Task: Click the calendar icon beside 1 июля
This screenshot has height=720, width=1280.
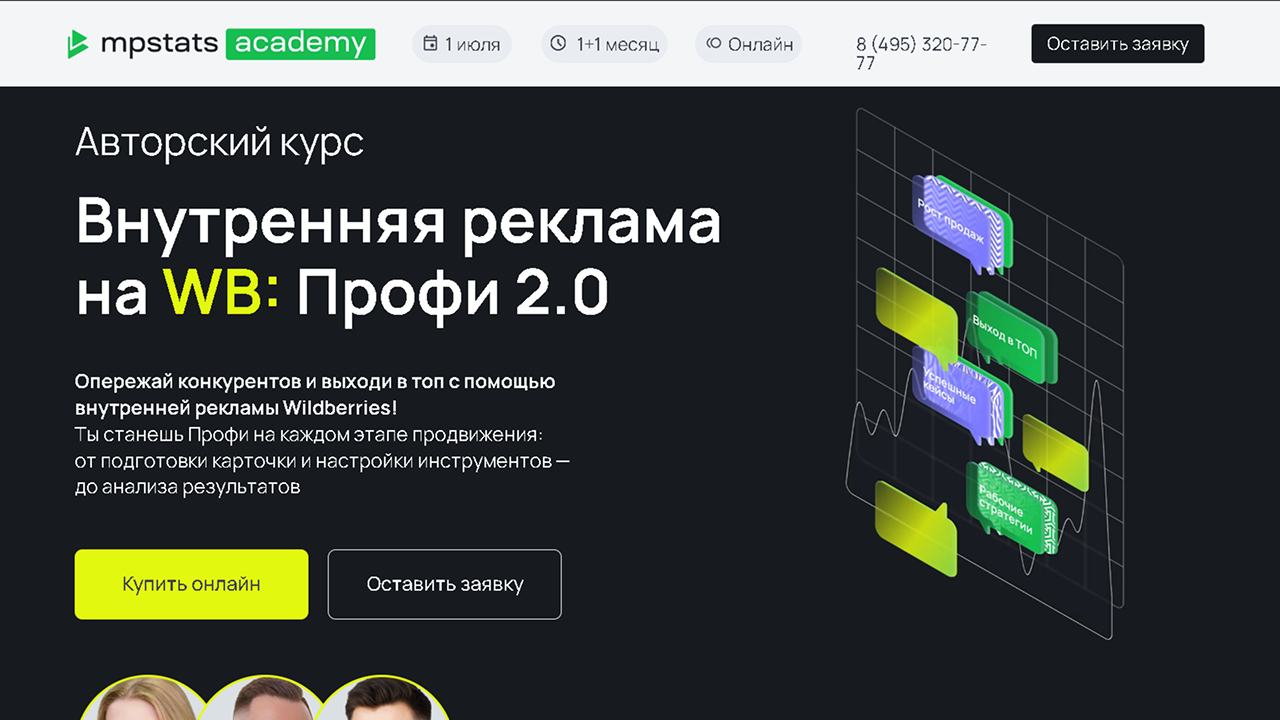Action: [430, 44]
